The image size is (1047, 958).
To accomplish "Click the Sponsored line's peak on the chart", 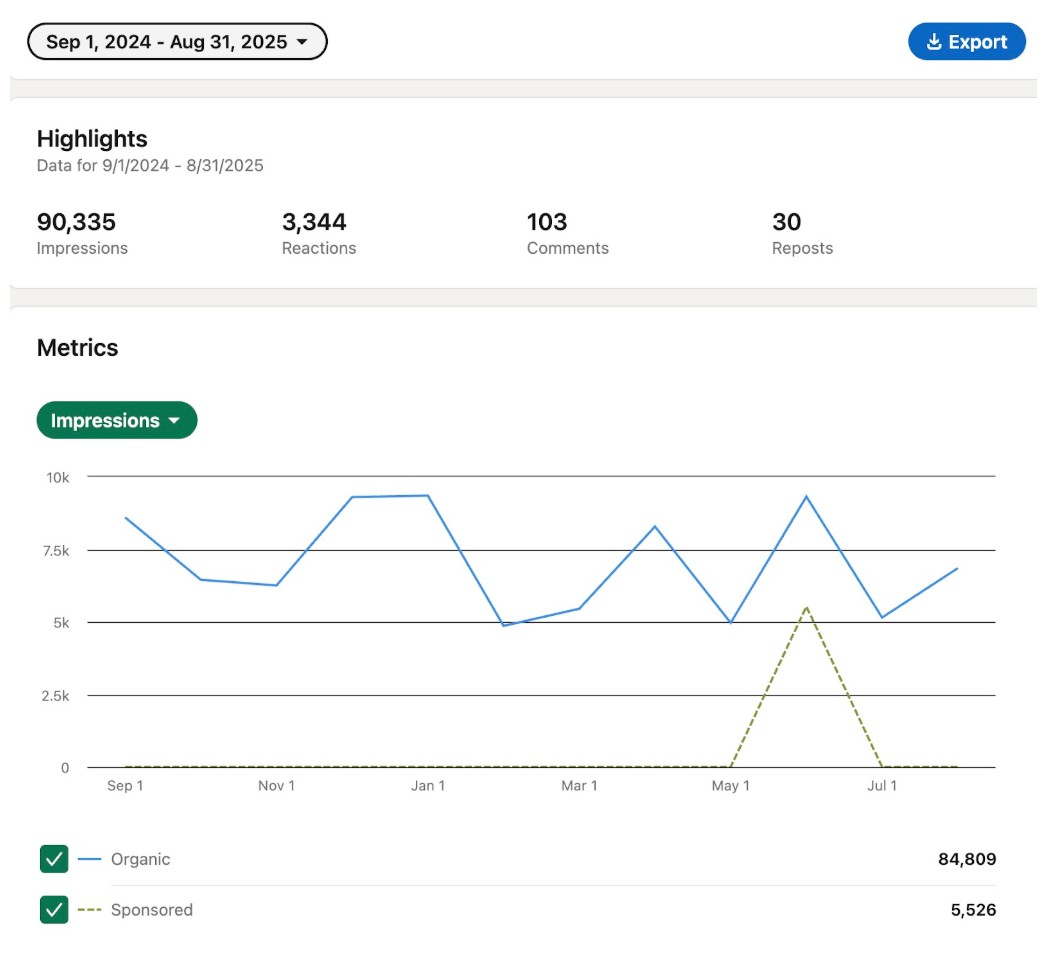I will click(x=806, y=607).
